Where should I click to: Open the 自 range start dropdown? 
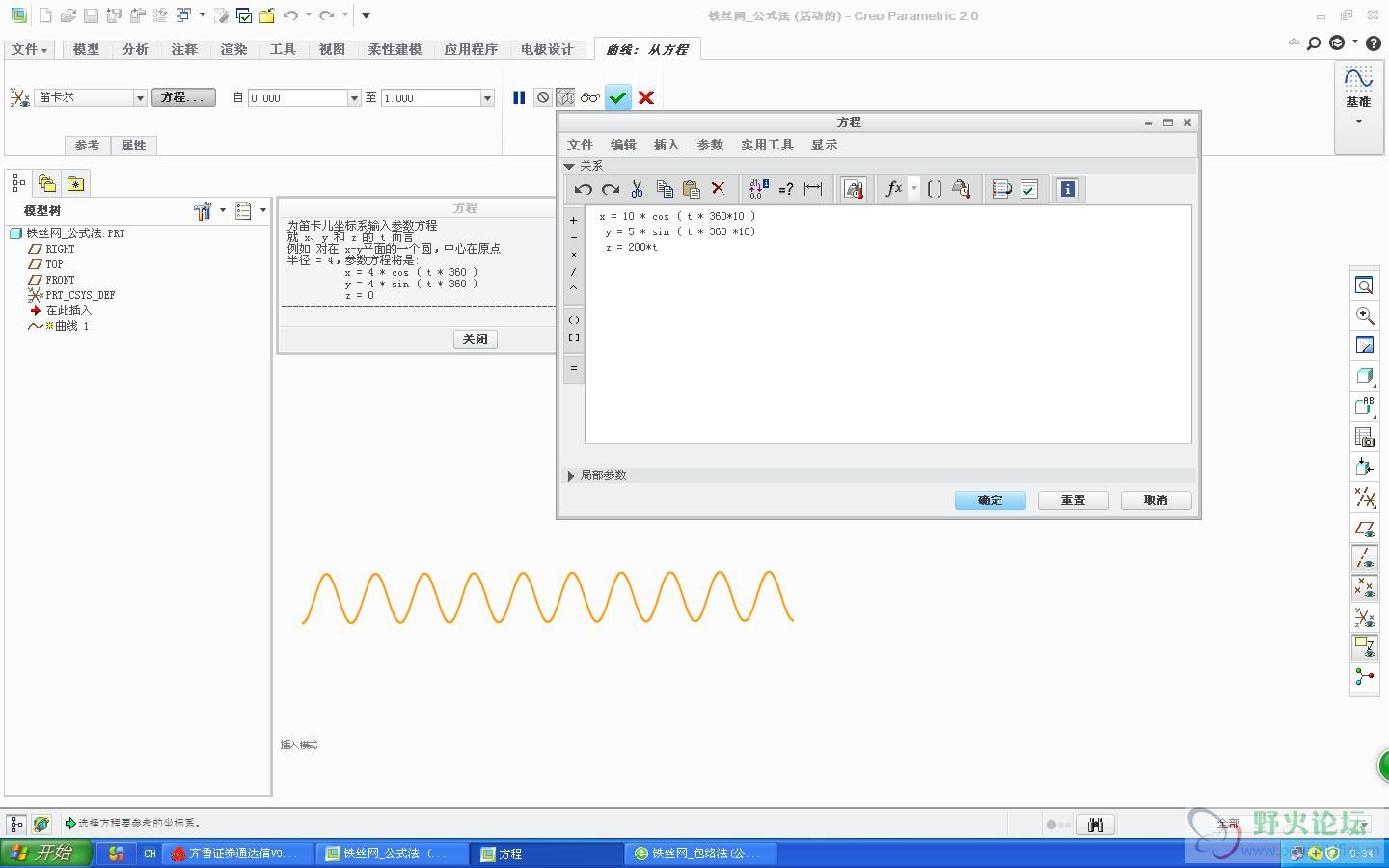(354, 98)
